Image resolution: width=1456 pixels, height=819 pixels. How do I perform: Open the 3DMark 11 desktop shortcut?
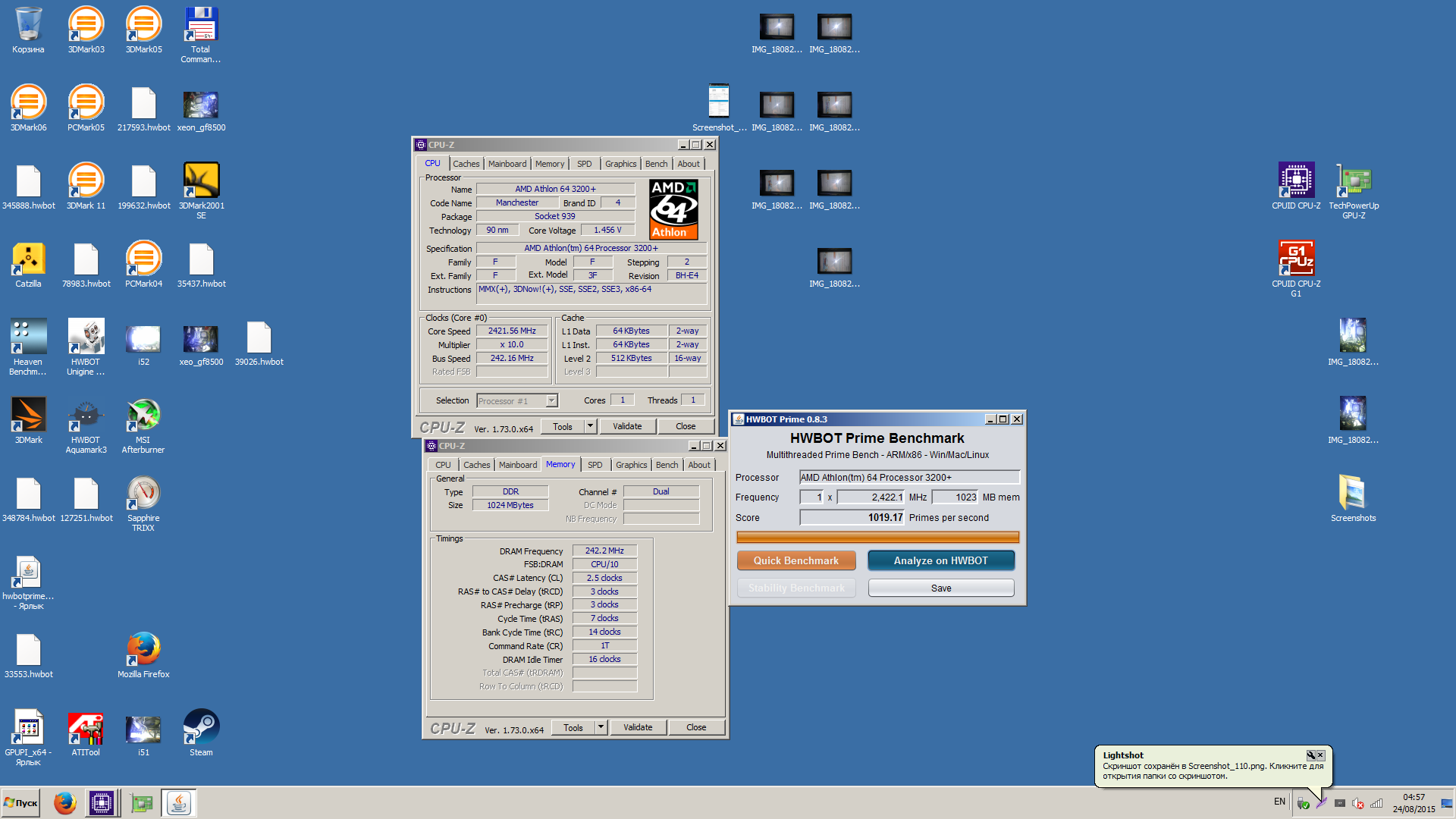coord(86,187)
